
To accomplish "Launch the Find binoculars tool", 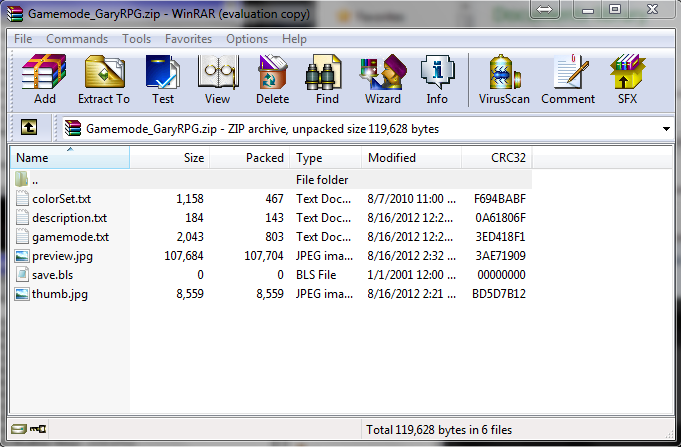I will (327, 80).
